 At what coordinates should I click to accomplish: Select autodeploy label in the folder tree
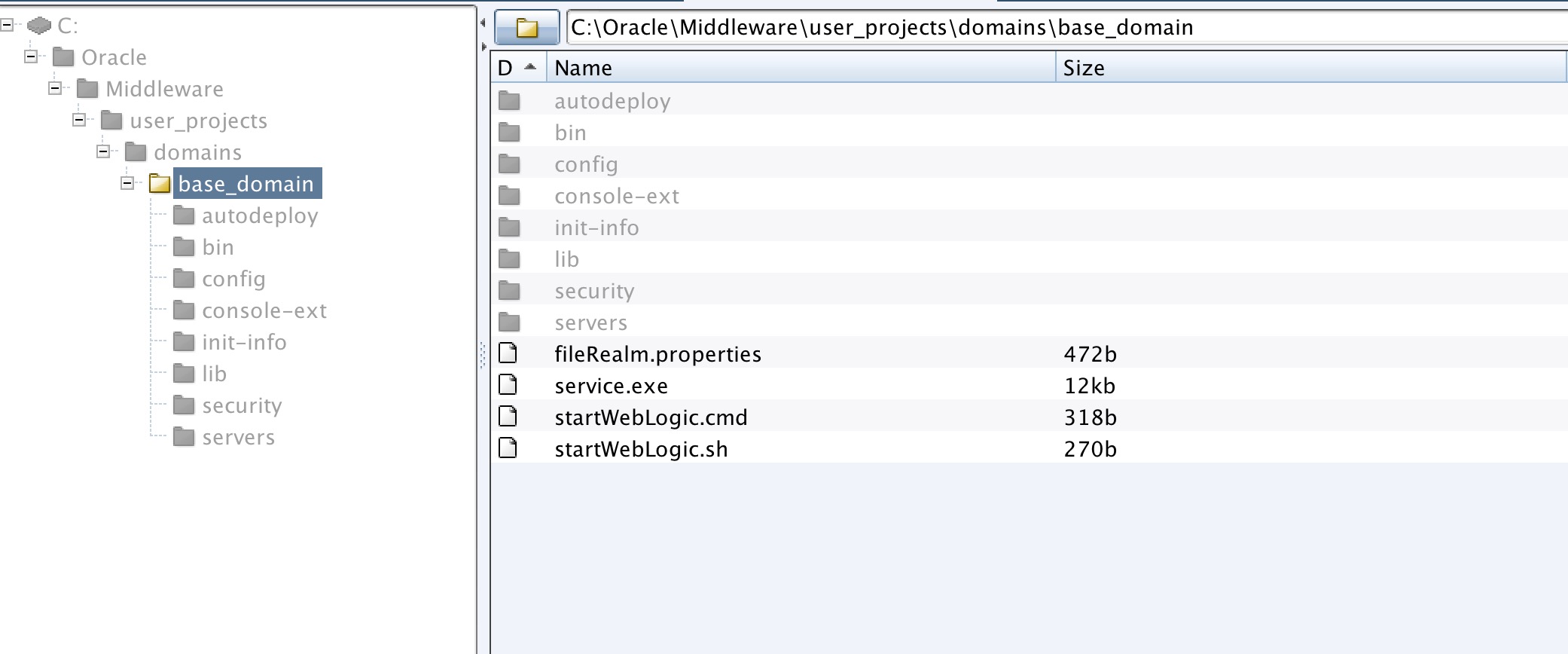coord(260,216)
